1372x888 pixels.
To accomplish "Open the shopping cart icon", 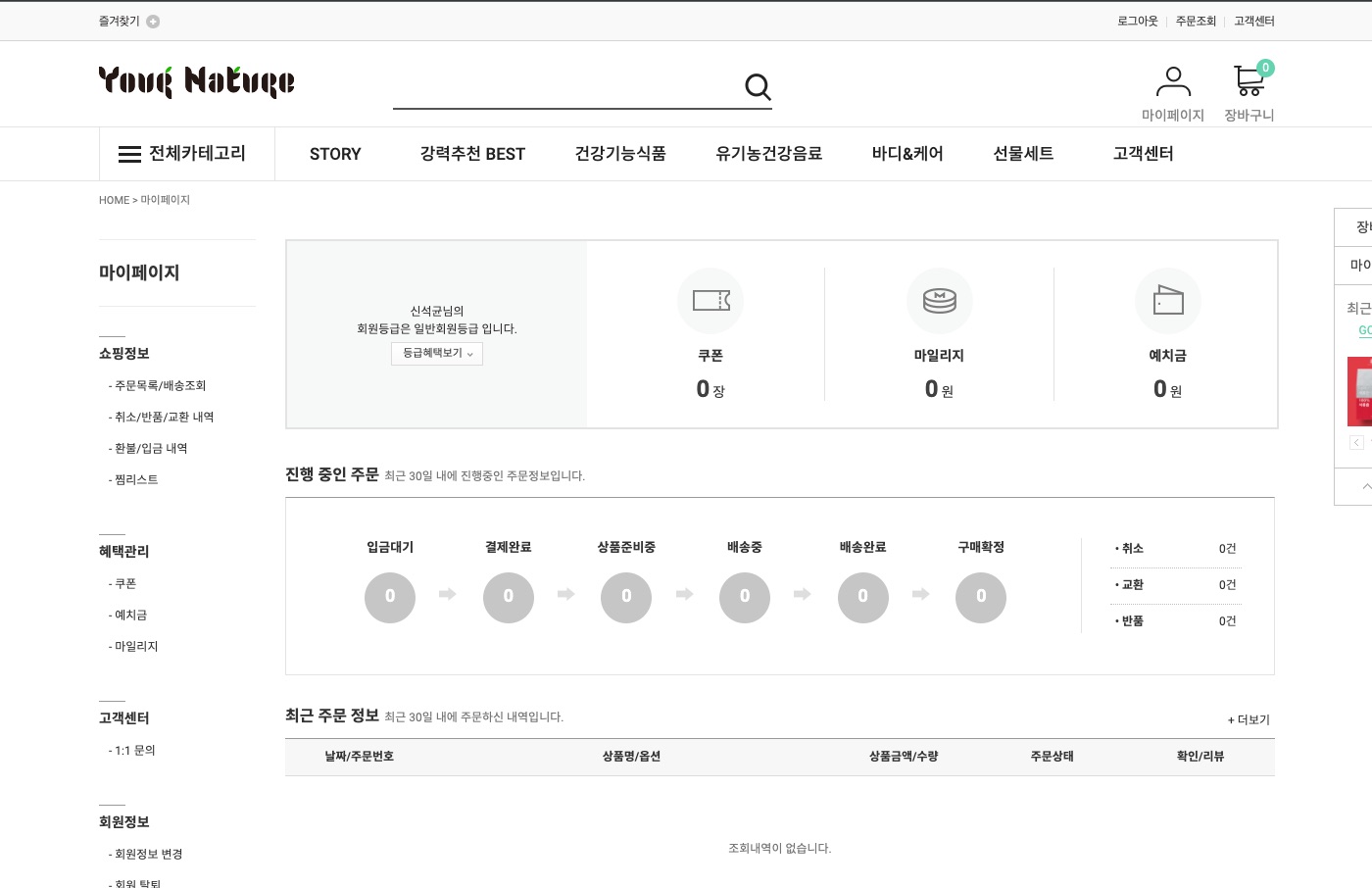I will click(x=1249, y=80).
